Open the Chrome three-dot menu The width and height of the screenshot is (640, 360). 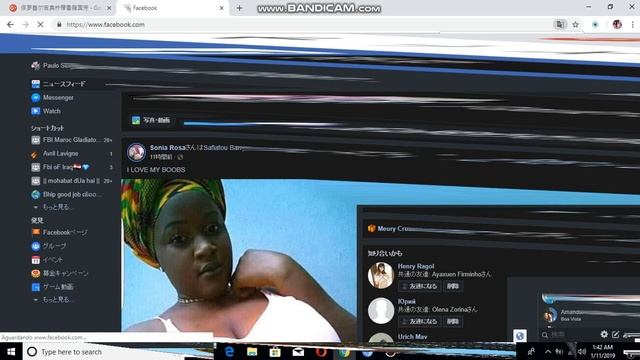[x=633, y=24]
